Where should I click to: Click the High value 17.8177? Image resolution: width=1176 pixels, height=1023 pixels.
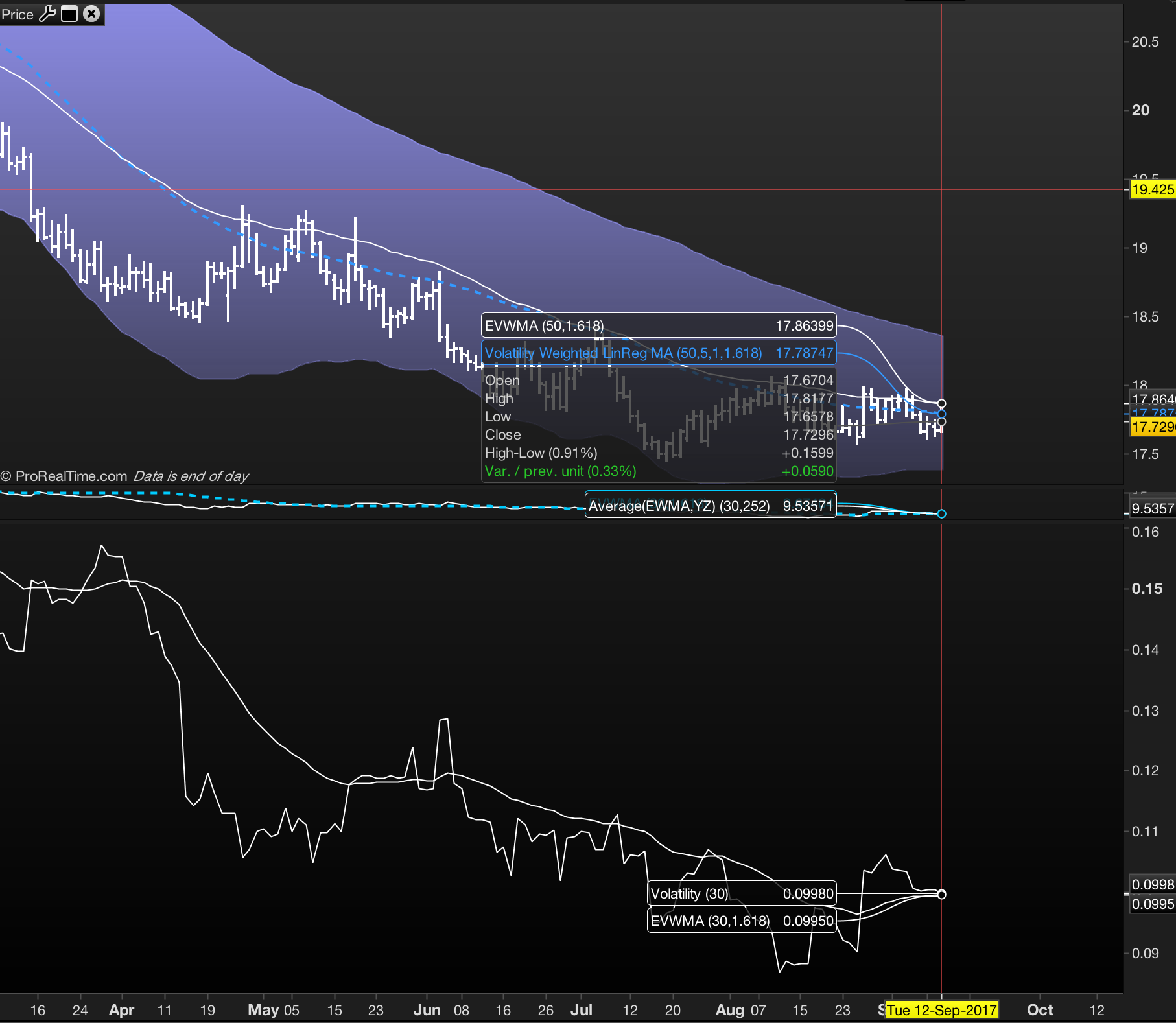click(808, 399)
